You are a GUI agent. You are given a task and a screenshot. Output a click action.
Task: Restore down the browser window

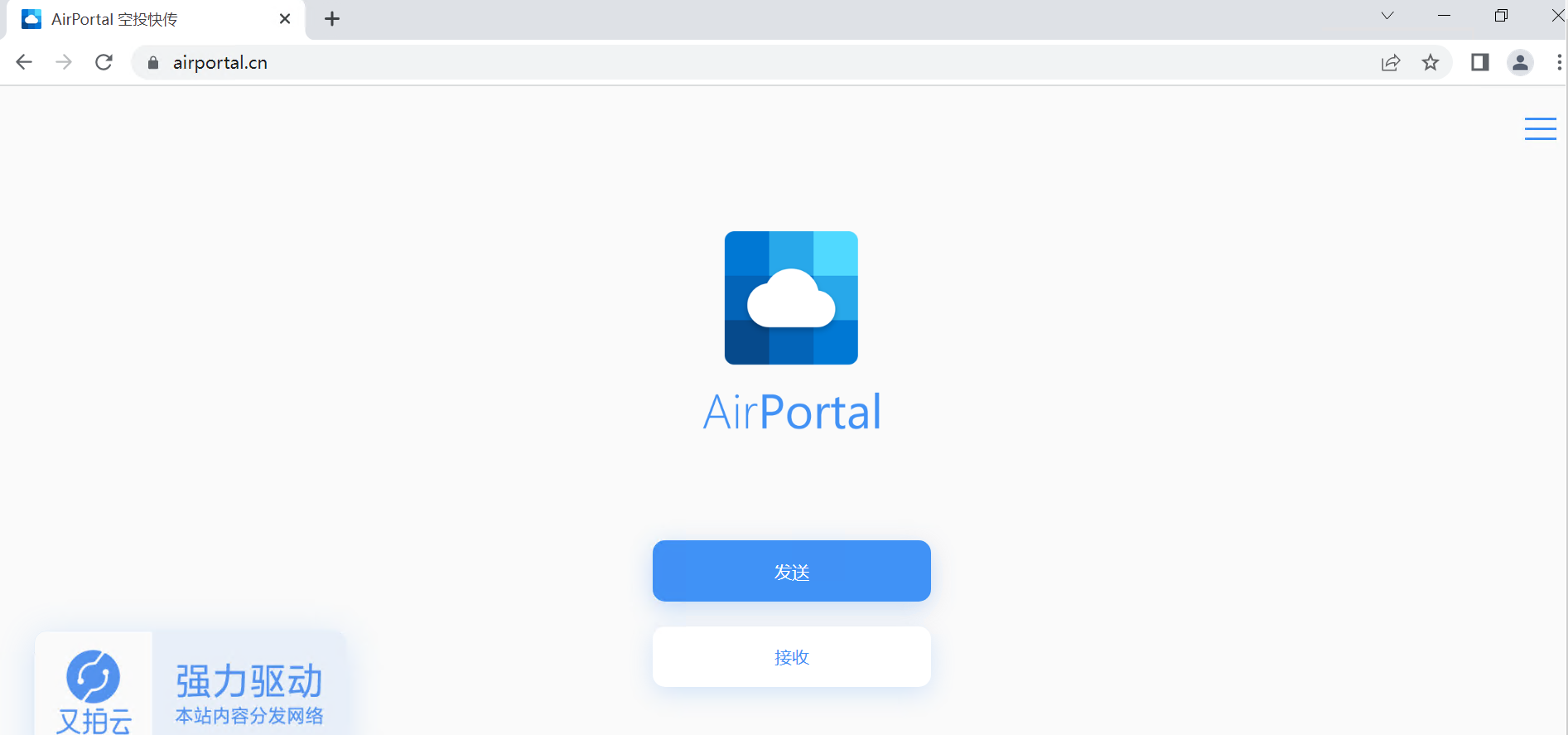1501,16
